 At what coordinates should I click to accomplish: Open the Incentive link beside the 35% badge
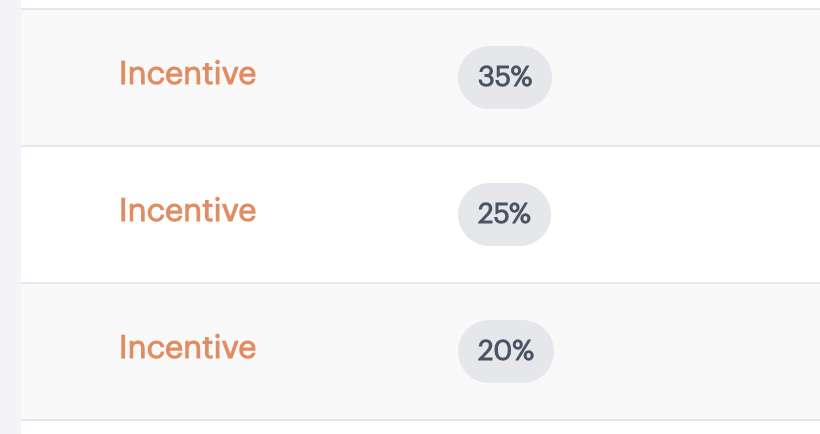[x=188, y=73]
